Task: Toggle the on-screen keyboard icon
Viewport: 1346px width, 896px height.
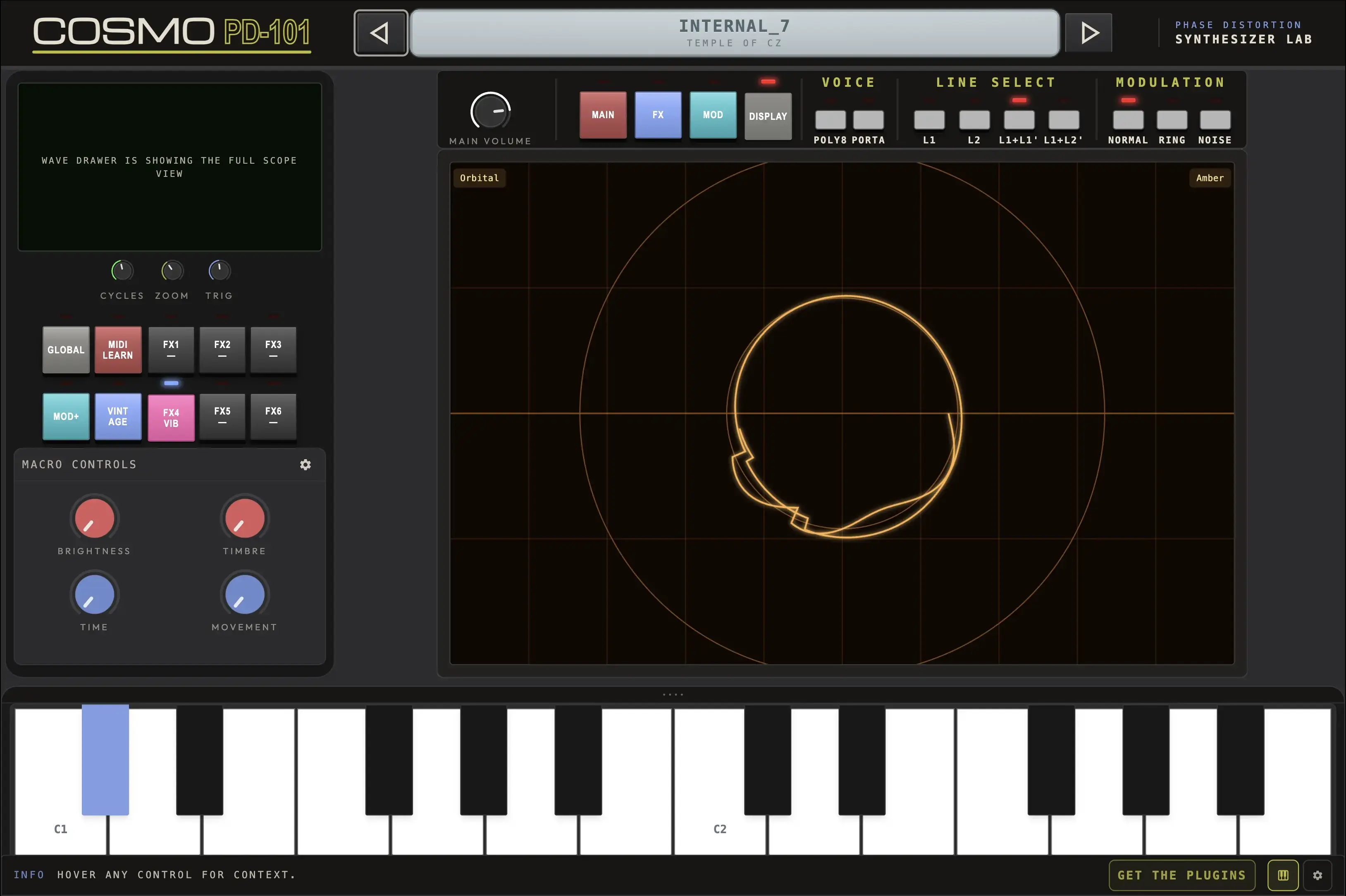Action: [1283, 875]
